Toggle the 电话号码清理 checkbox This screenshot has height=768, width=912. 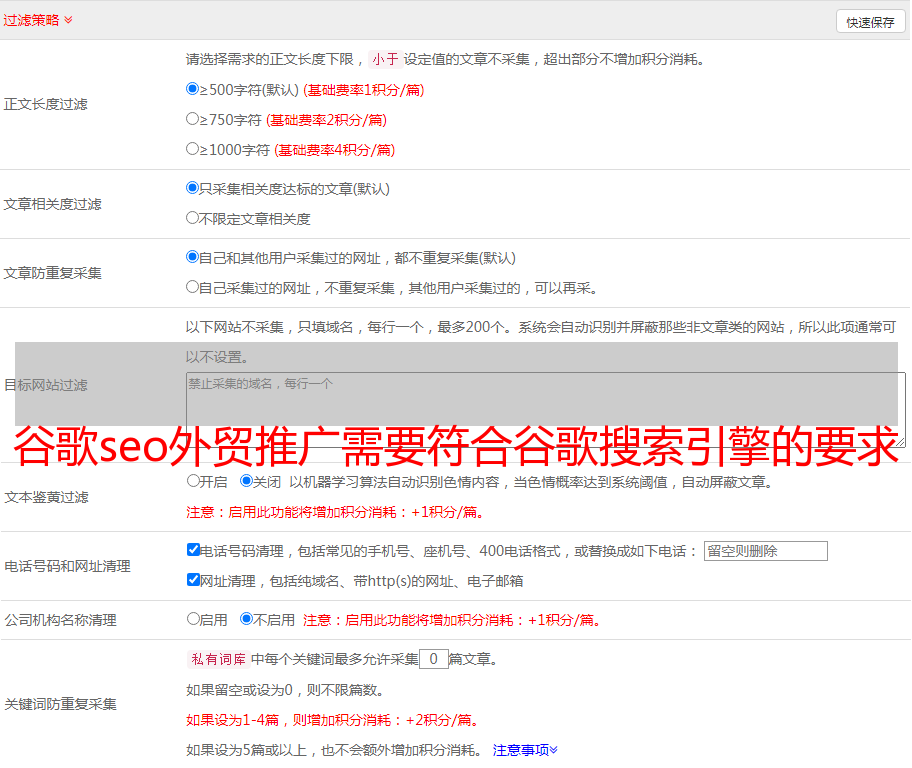point(194,550)
